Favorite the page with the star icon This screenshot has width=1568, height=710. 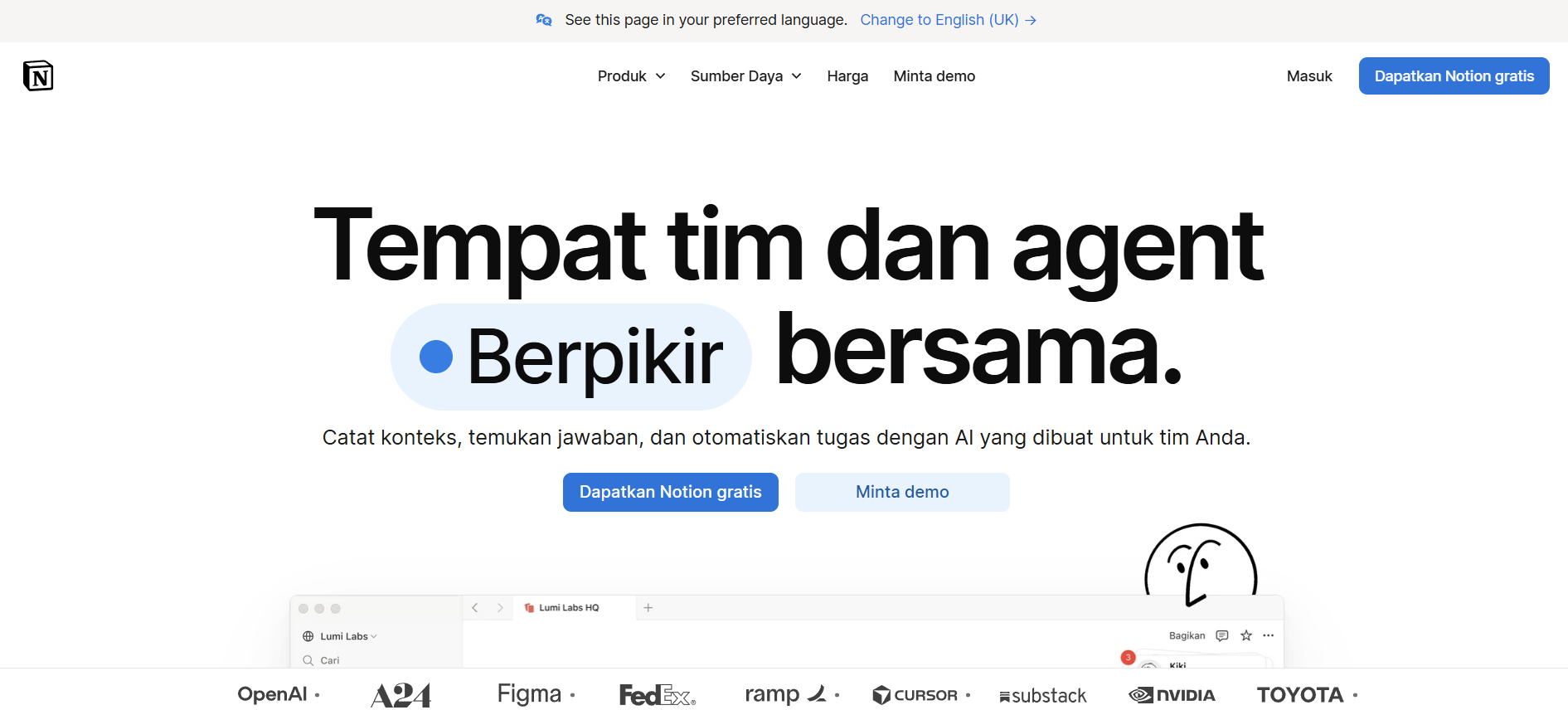1246,636
